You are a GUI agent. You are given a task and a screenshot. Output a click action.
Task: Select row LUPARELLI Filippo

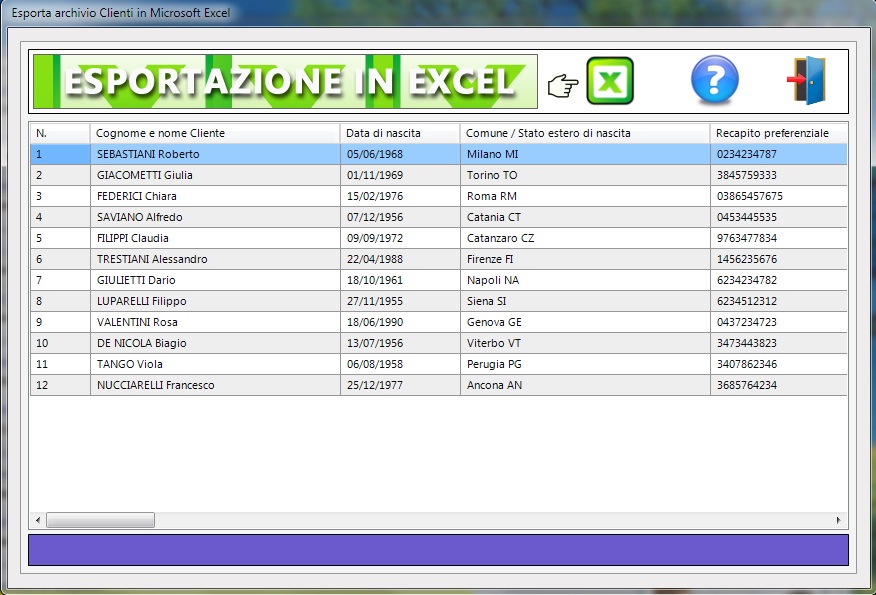click(x=439, y=301)
